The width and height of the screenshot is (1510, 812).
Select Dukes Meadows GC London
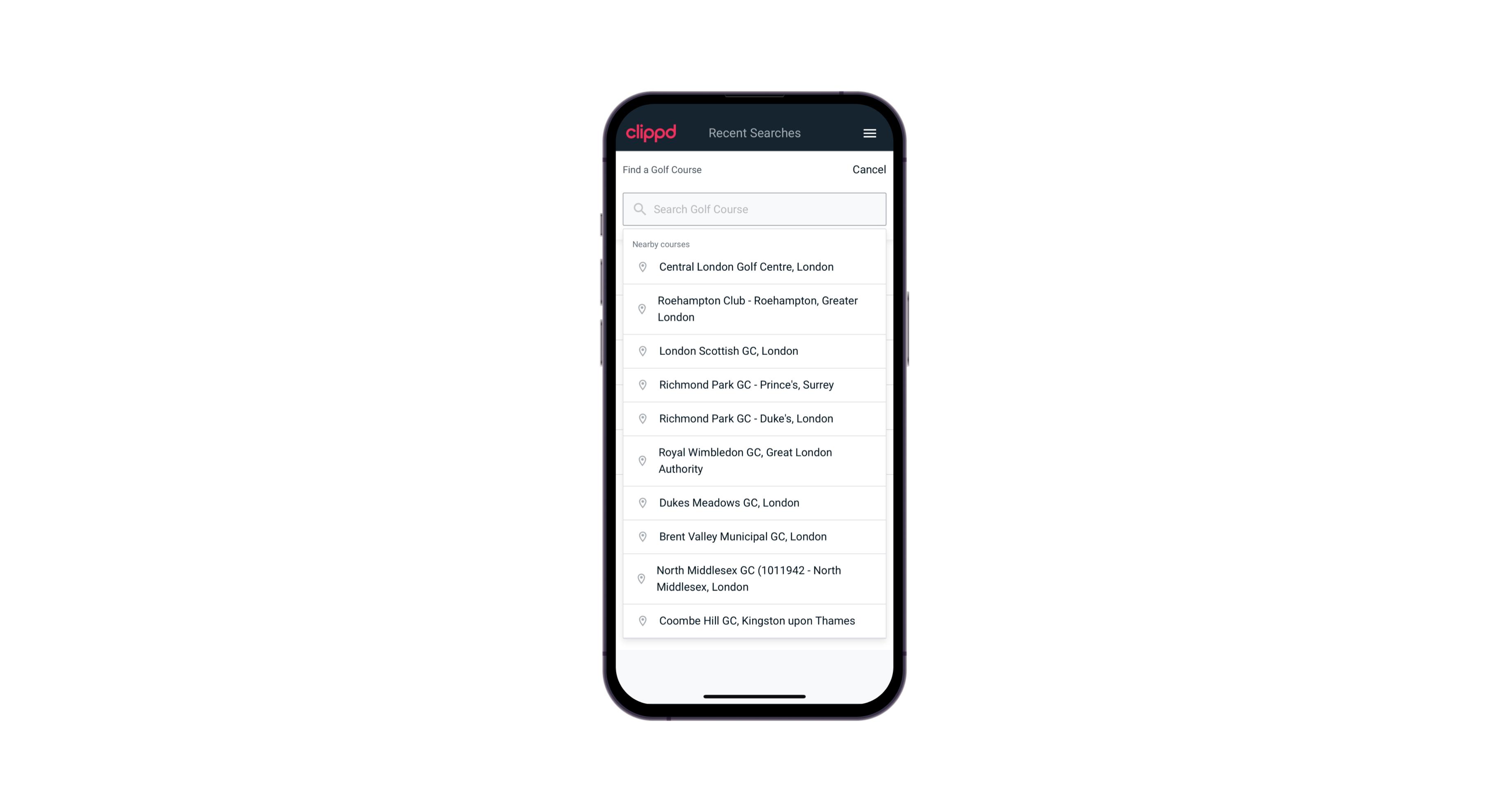point(754,502)
